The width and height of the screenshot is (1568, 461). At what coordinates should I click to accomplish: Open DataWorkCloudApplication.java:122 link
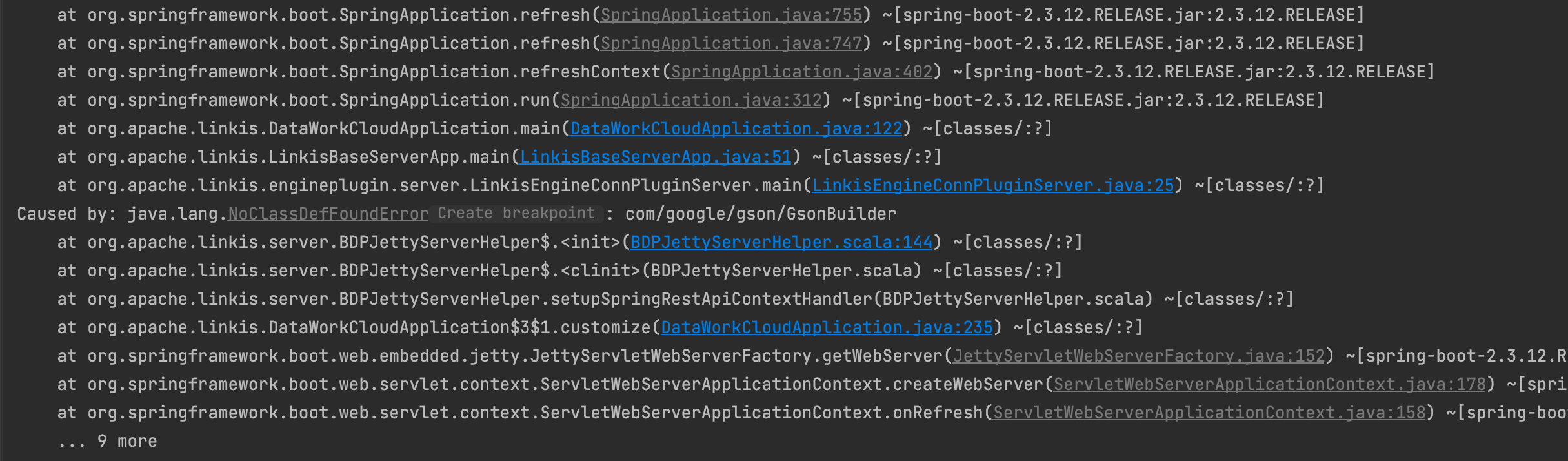[x=736, y=128]
